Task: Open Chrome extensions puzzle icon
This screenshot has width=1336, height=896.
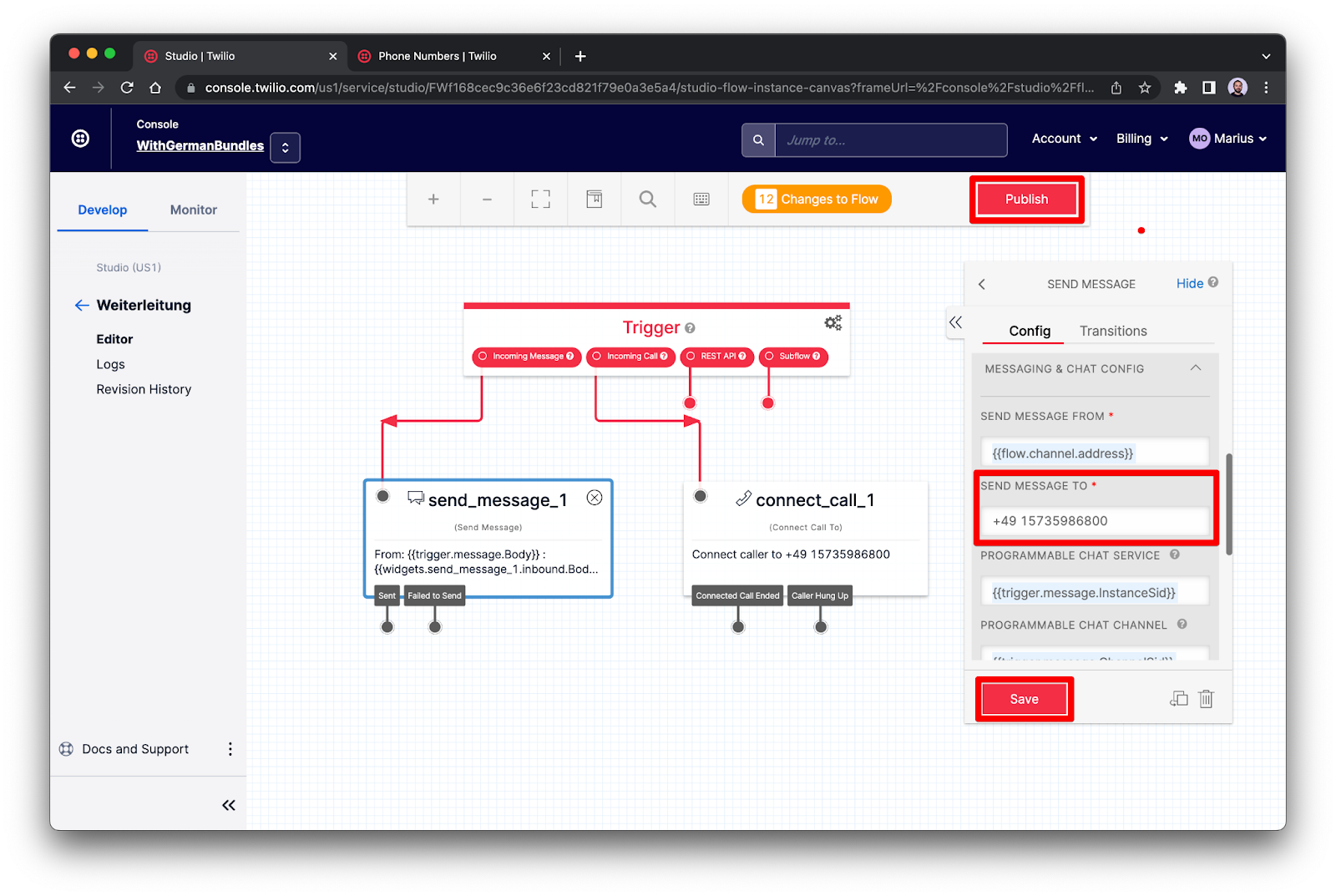Action: (1181, 88)
